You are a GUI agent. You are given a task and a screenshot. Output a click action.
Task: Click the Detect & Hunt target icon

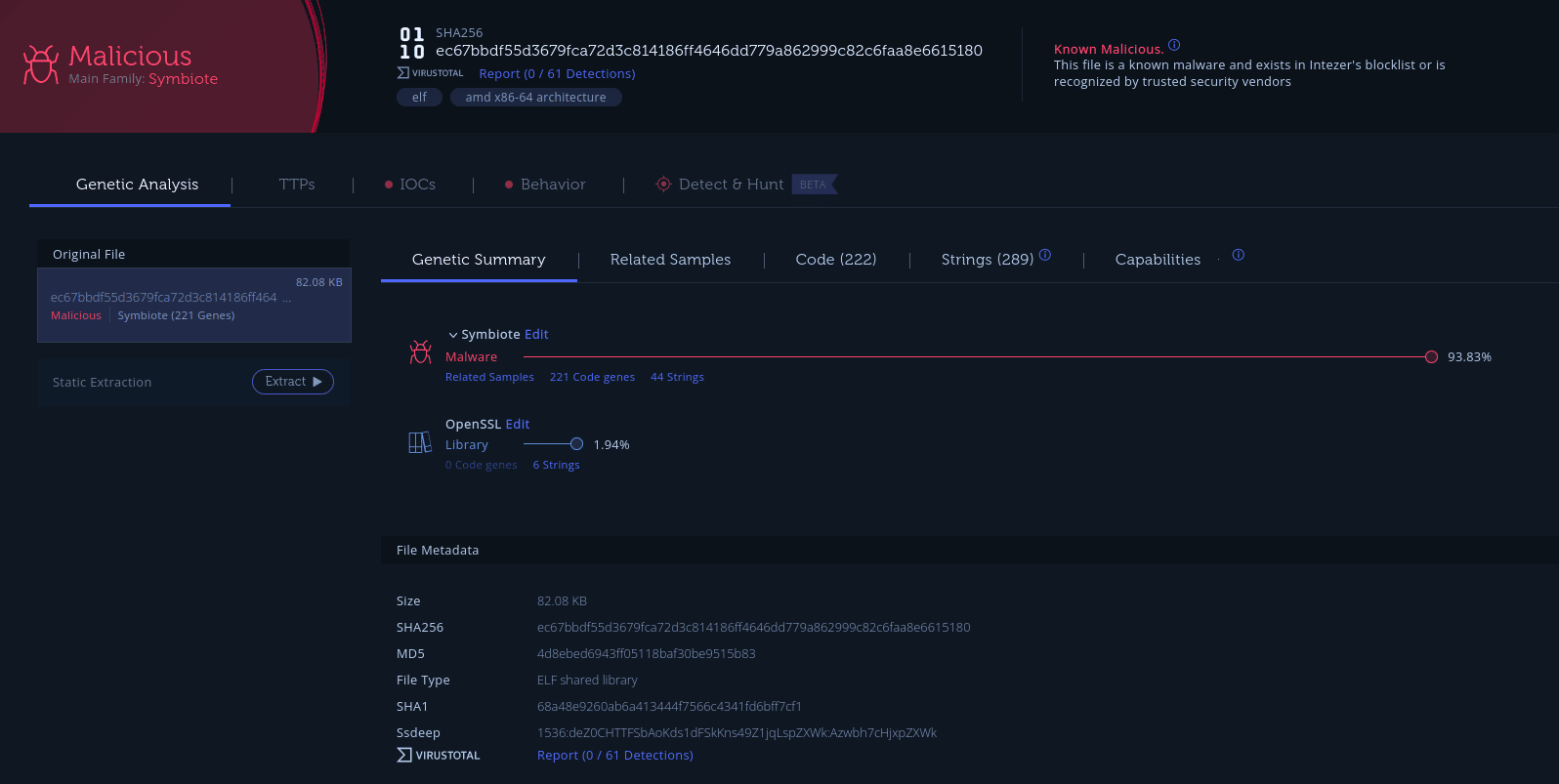[663, 184]
